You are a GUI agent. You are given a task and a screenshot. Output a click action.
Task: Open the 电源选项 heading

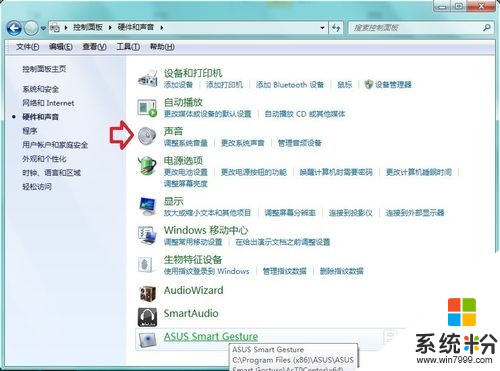coord(183,160)
